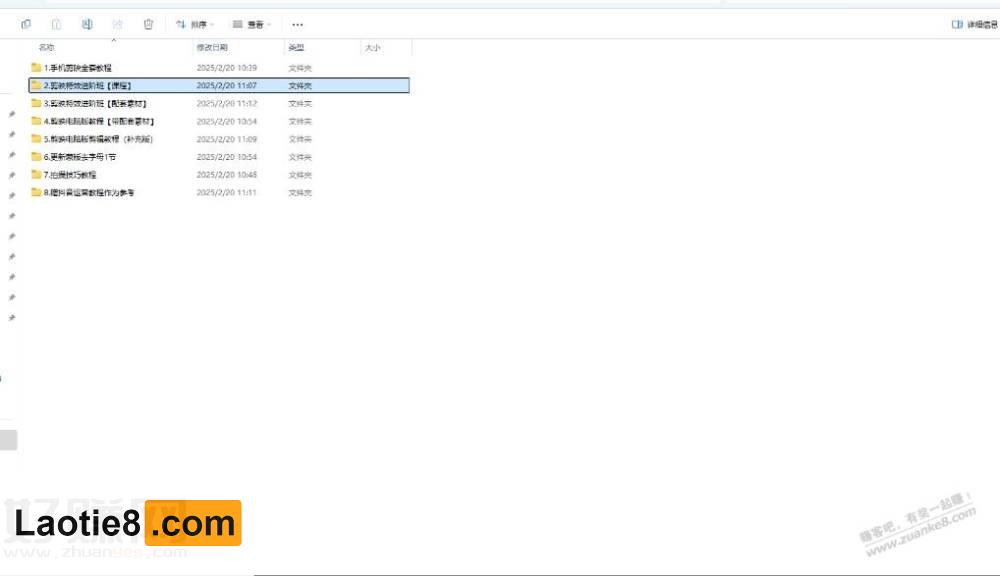This screenshot has height=576, width=1000.
Task: Click the Rename icon in the toolbar
Action: point(87,24)
